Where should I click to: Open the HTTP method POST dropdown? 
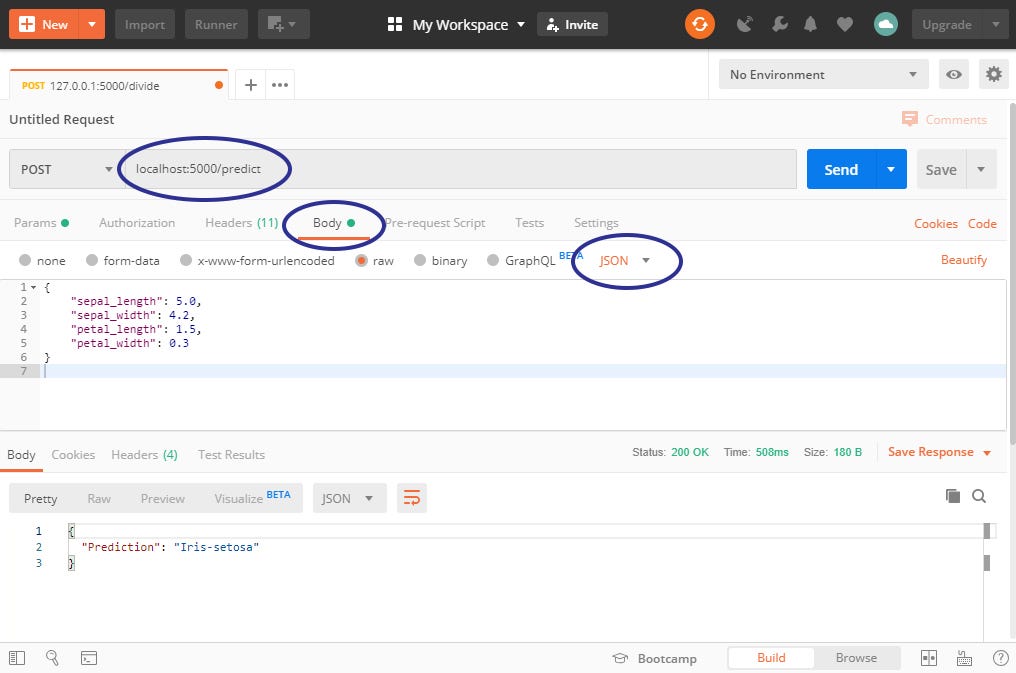[x=66, y=170]
